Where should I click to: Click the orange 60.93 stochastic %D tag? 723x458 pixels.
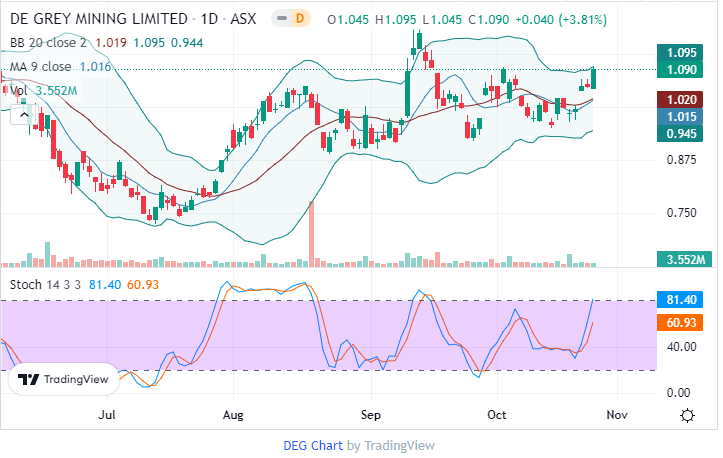tap(682, 322)
